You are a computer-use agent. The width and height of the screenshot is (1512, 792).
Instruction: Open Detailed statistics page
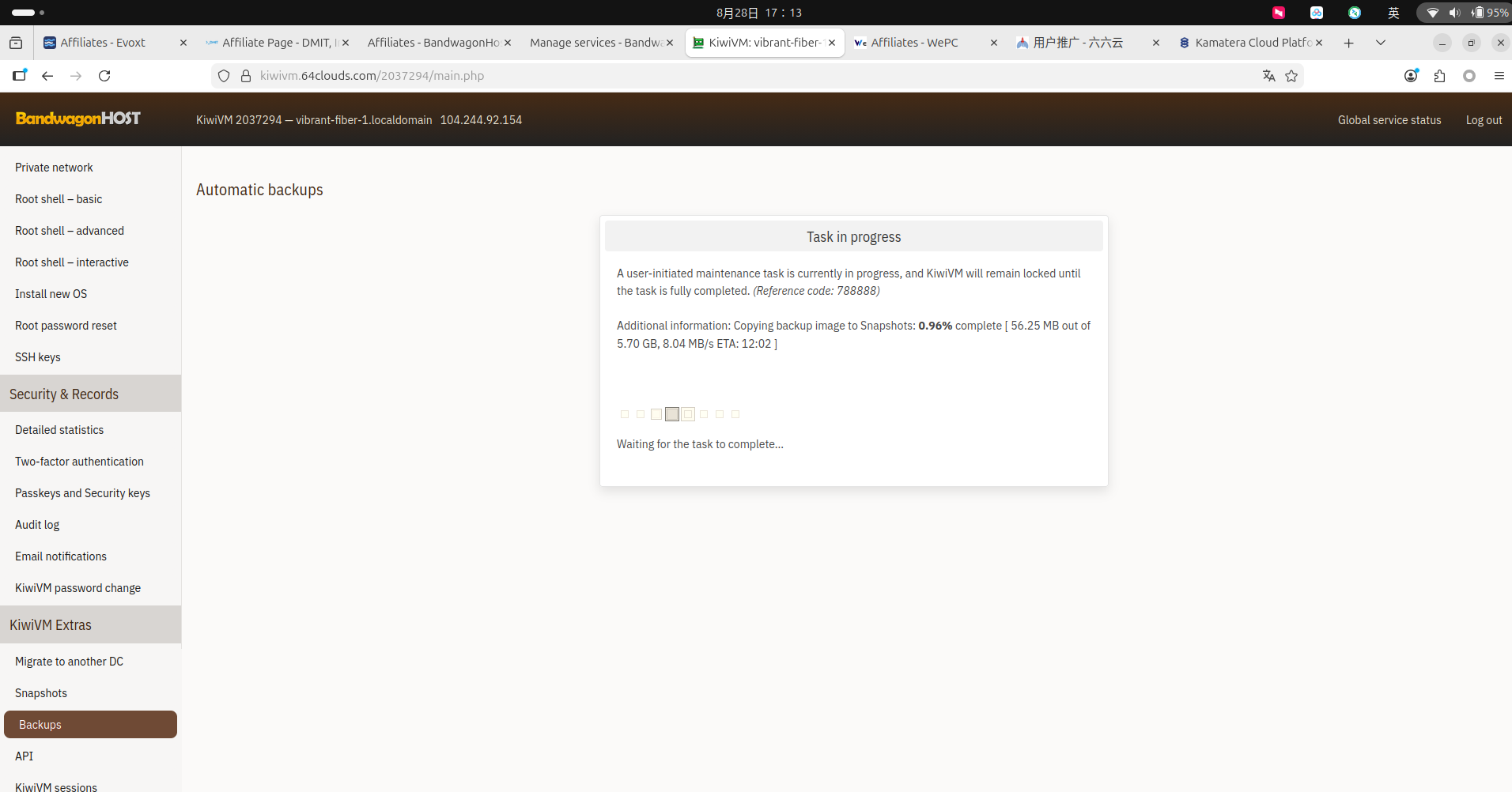pos(59,430)
